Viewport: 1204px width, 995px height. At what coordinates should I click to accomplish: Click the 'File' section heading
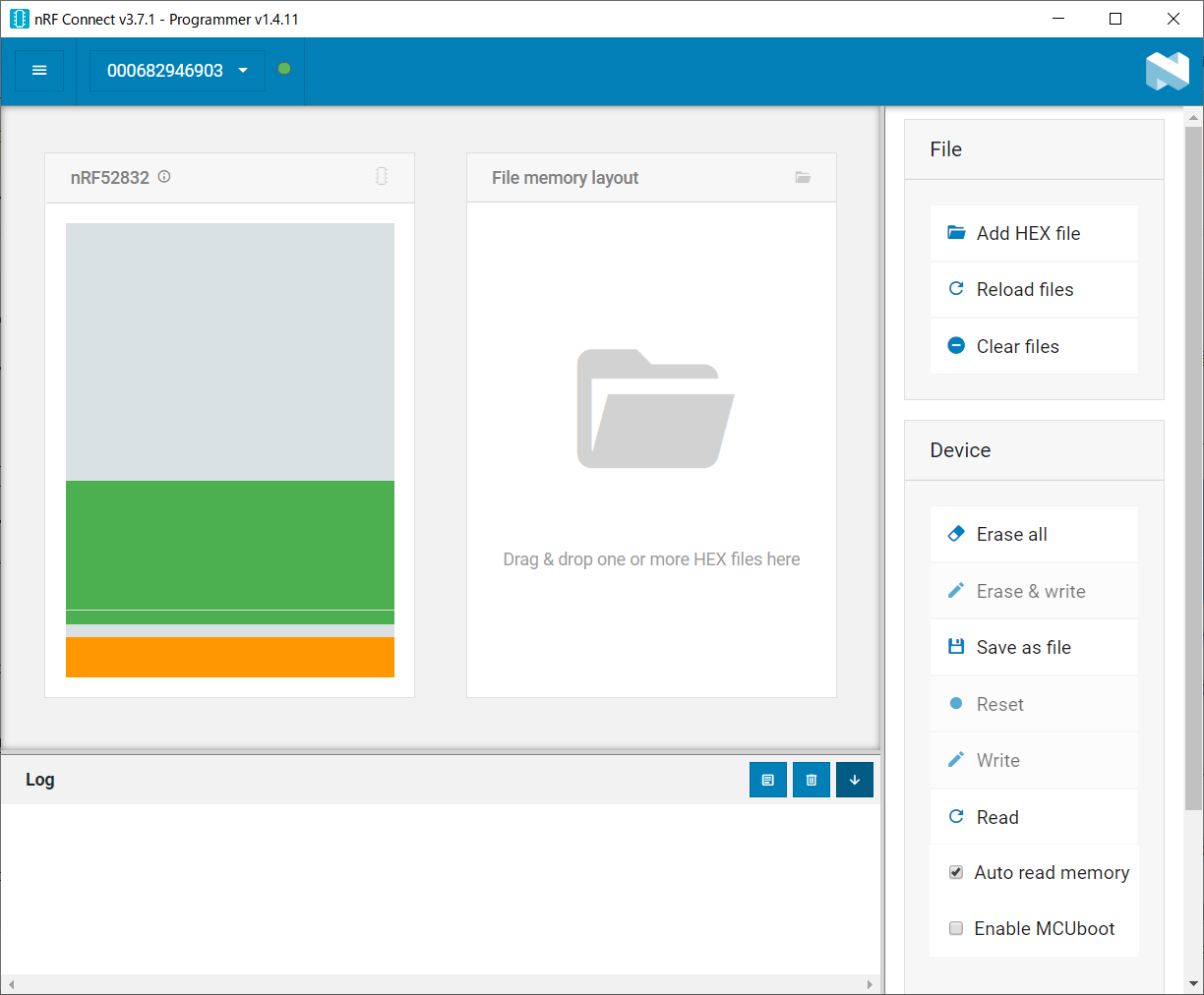point(945,149)
